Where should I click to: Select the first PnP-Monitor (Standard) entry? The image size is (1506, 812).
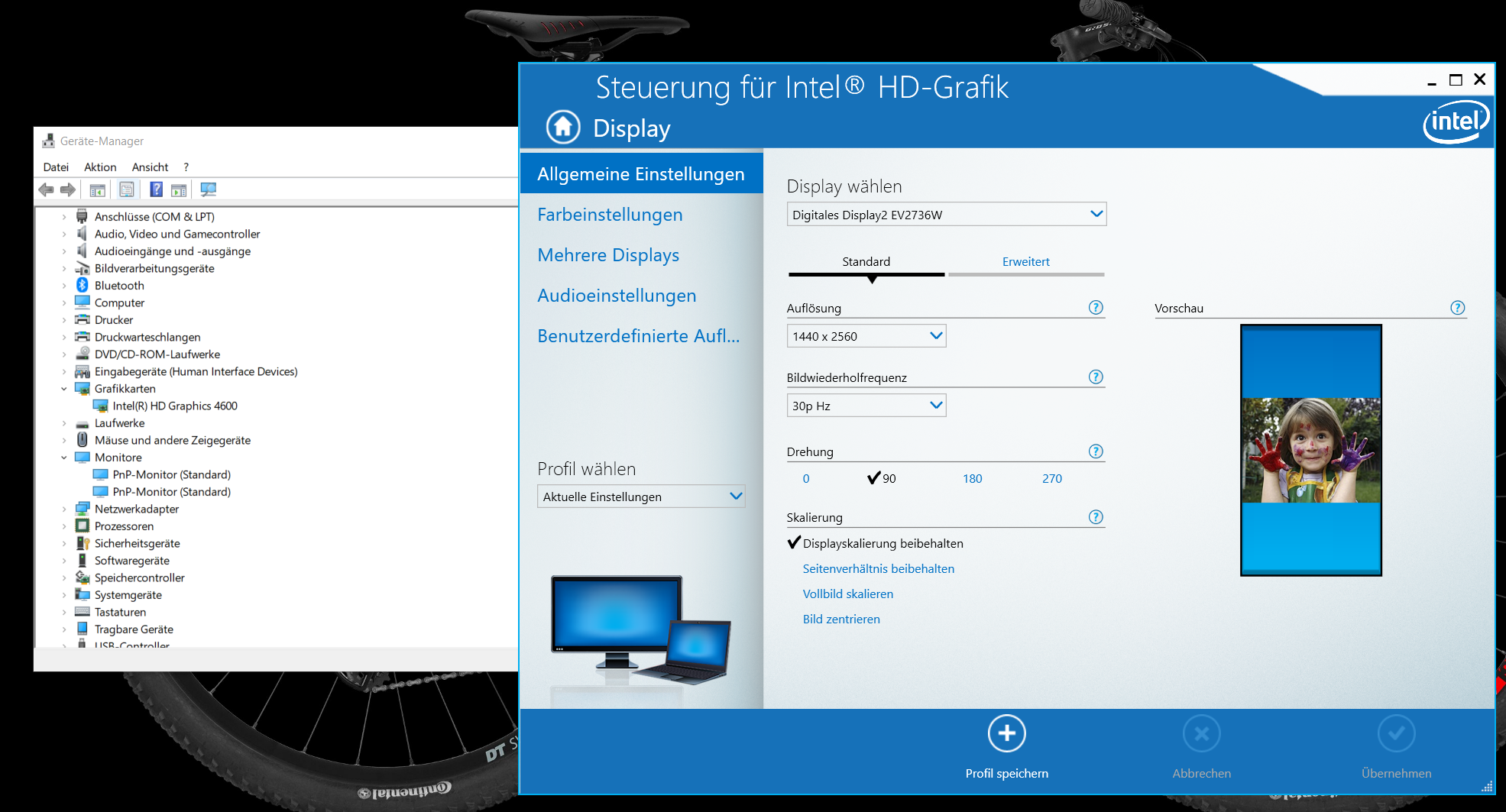click(171, 474)
